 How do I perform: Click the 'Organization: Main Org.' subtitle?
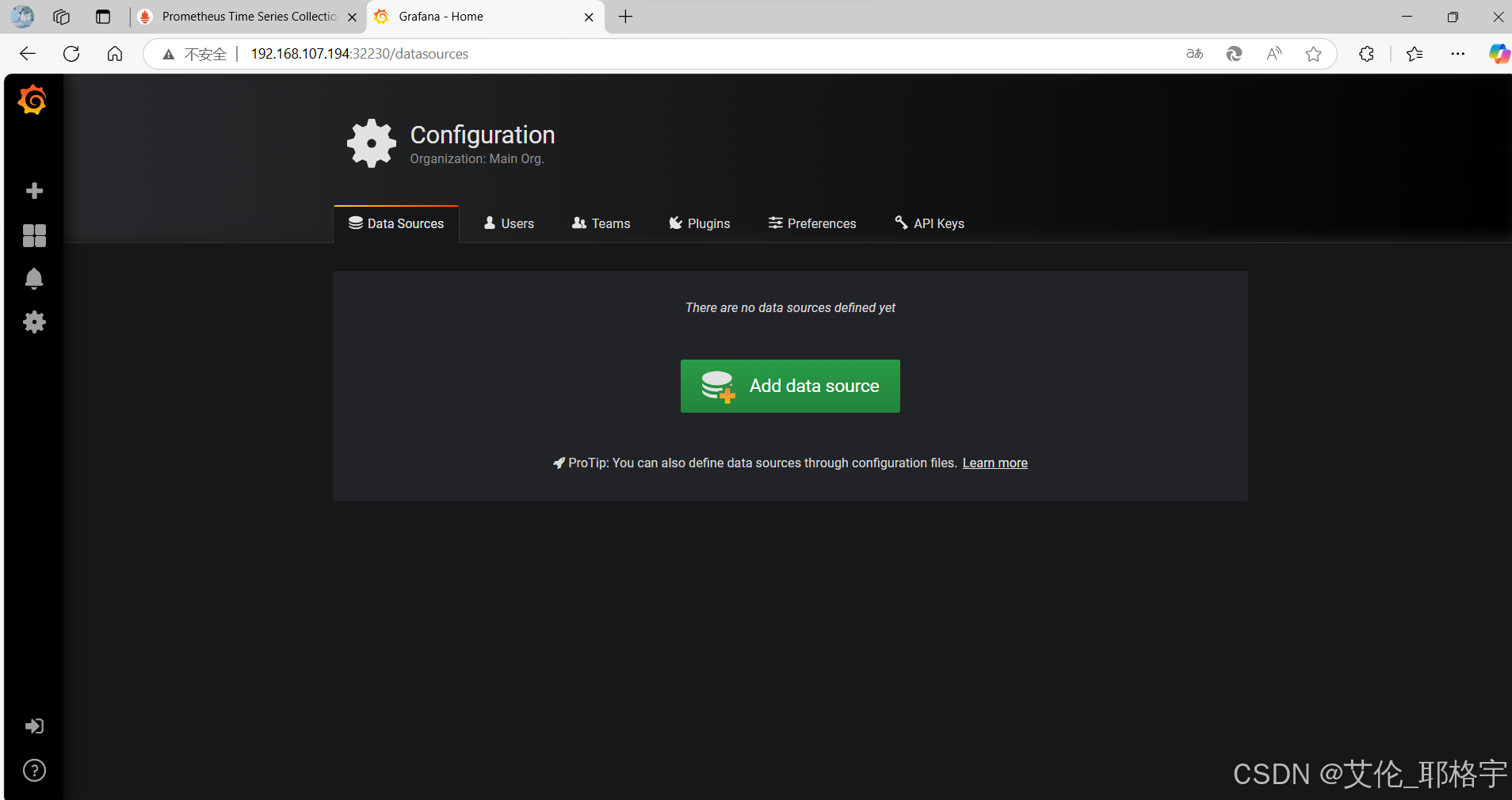point(477,159)
